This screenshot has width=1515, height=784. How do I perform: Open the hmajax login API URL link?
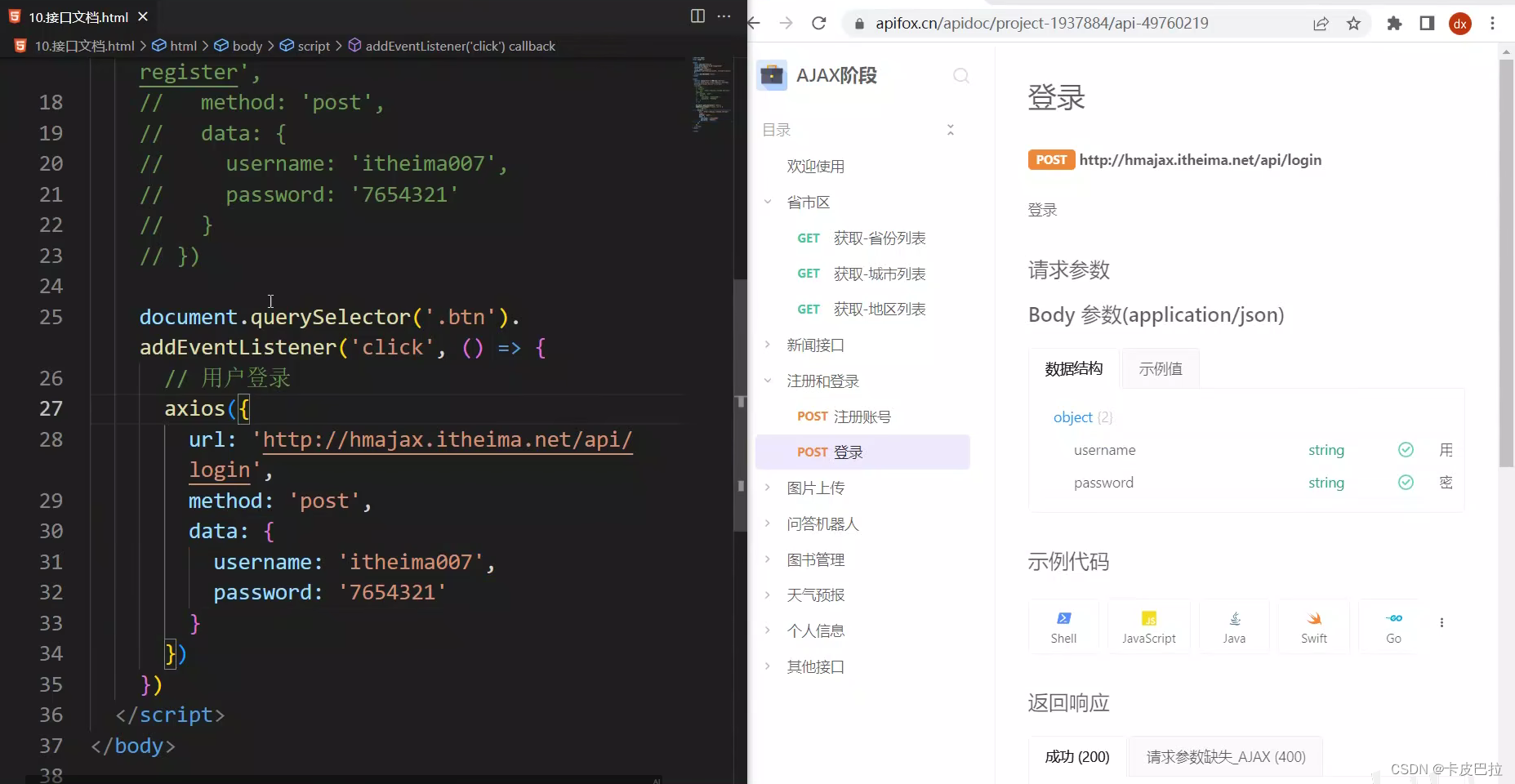coord(1200,159)
